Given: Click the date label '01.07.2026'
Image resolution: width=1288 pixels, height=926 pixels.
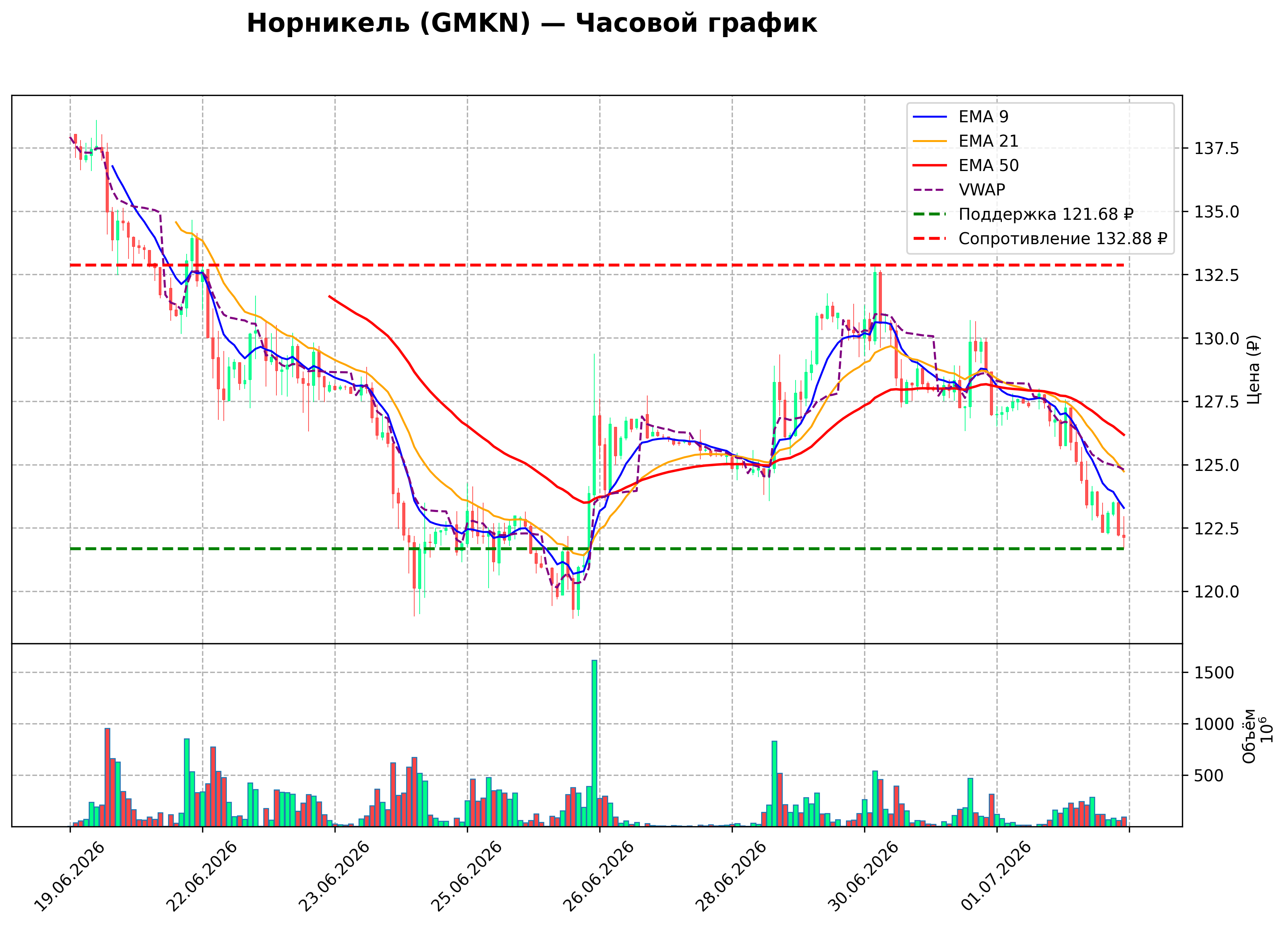Looking at the screenshot, I should (996, 876).
